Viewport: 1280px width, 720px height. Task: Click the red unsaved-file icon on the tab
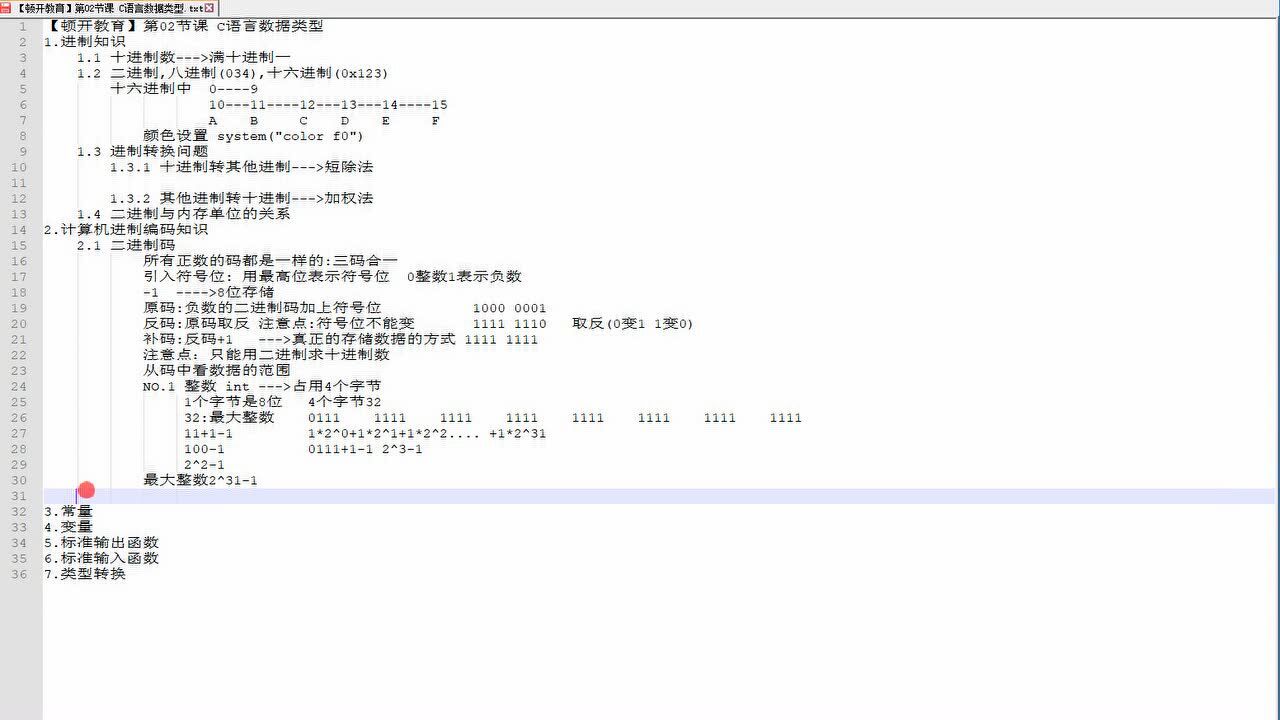(6, 8)
